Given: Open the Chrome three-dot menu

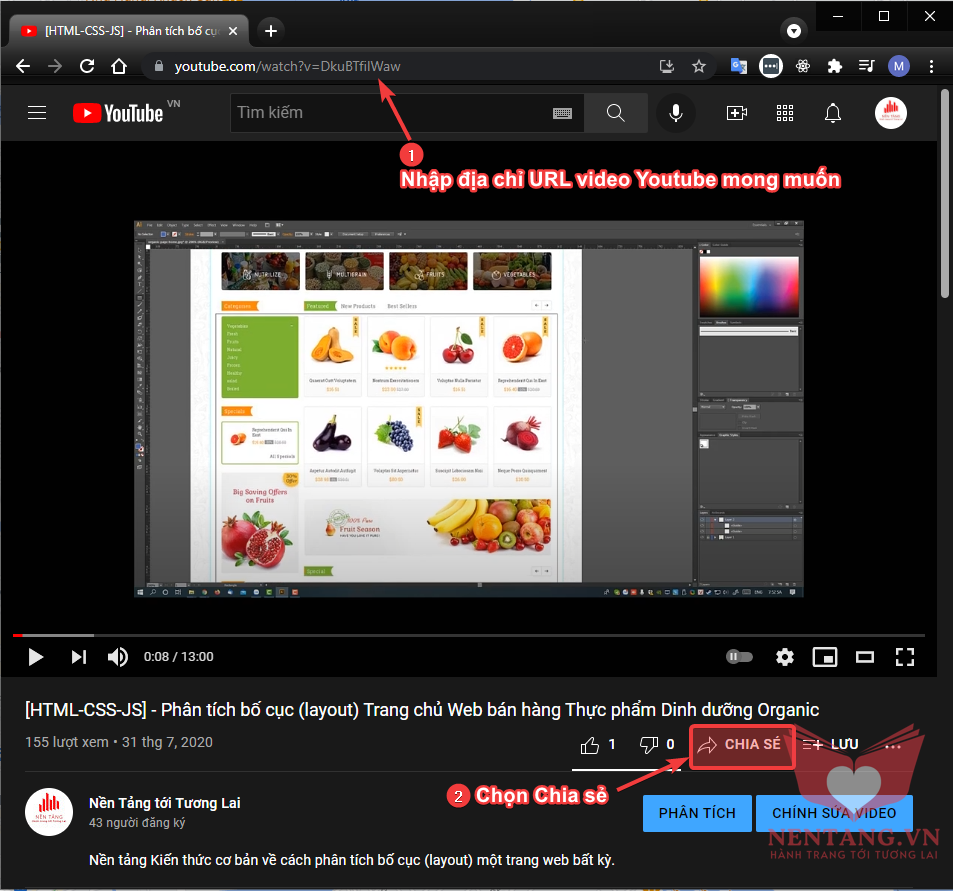Looking at the screenshot, I should point(932,67).
